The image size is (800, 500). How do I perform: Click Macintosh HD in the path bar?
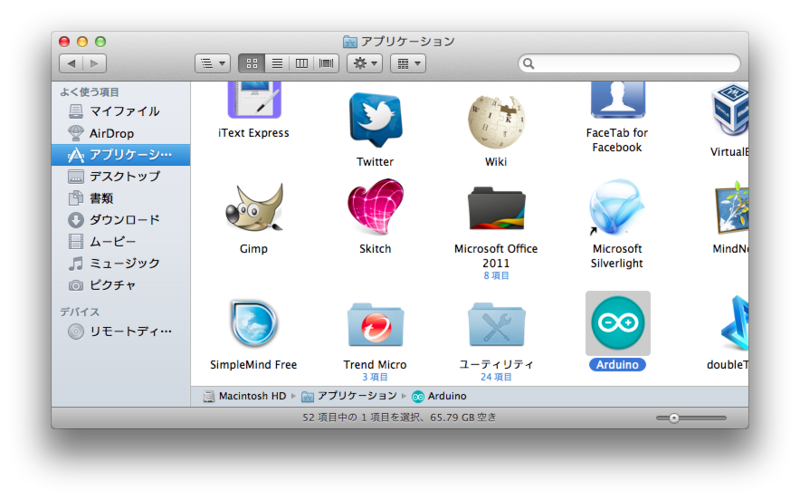pos(245,396)
